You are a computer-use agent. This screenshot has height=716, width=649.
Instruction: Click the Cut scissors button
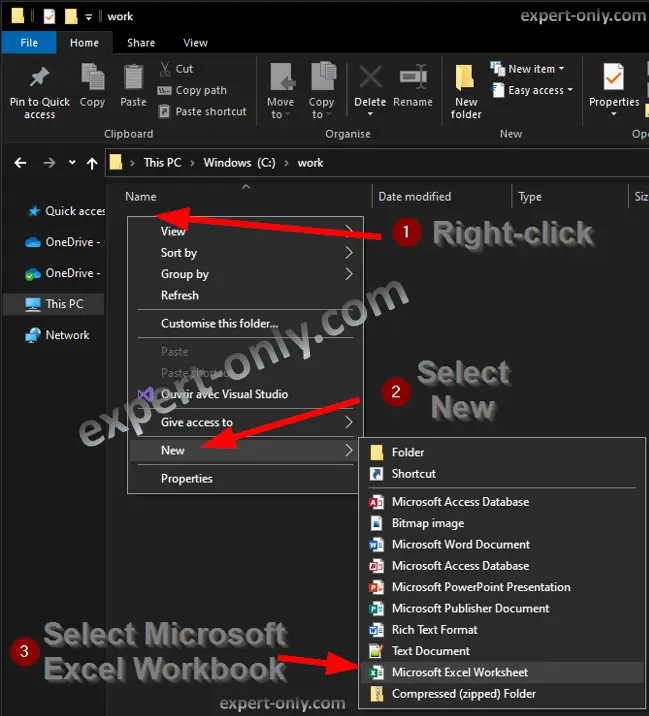click(x=176, y=69)
